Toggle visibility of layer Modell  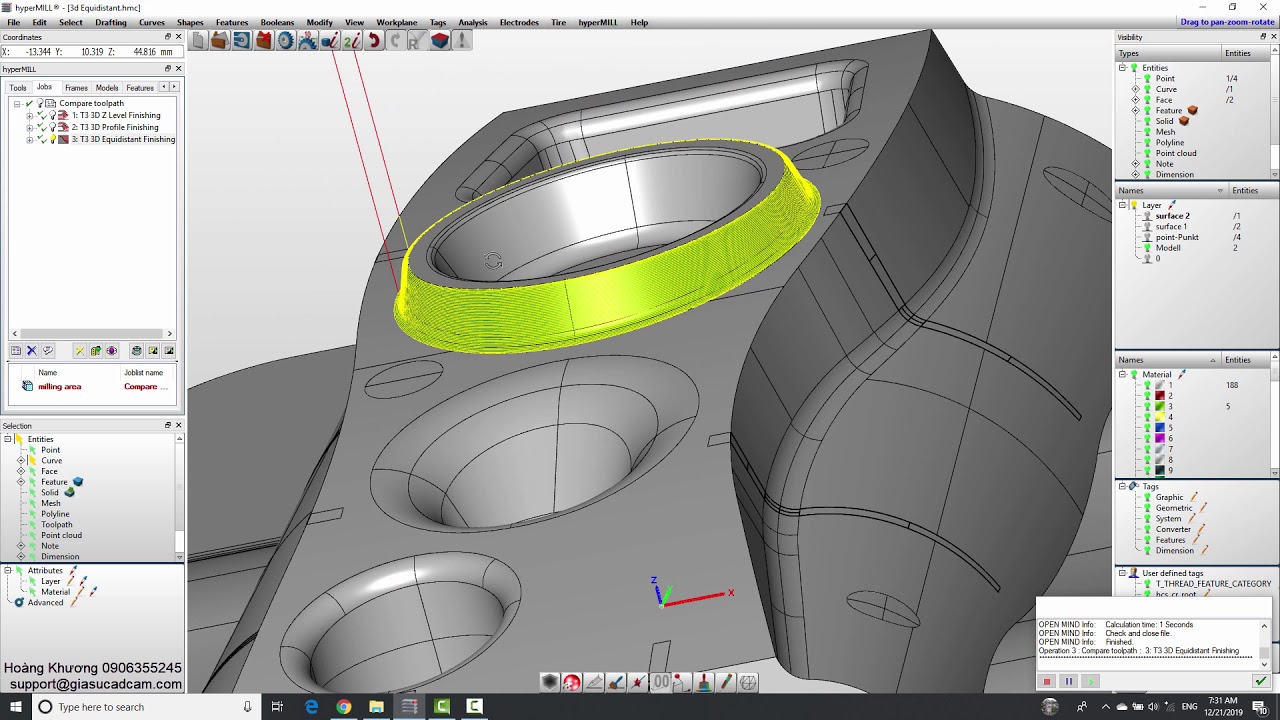pyautogui.click(x=1147, y=248)
